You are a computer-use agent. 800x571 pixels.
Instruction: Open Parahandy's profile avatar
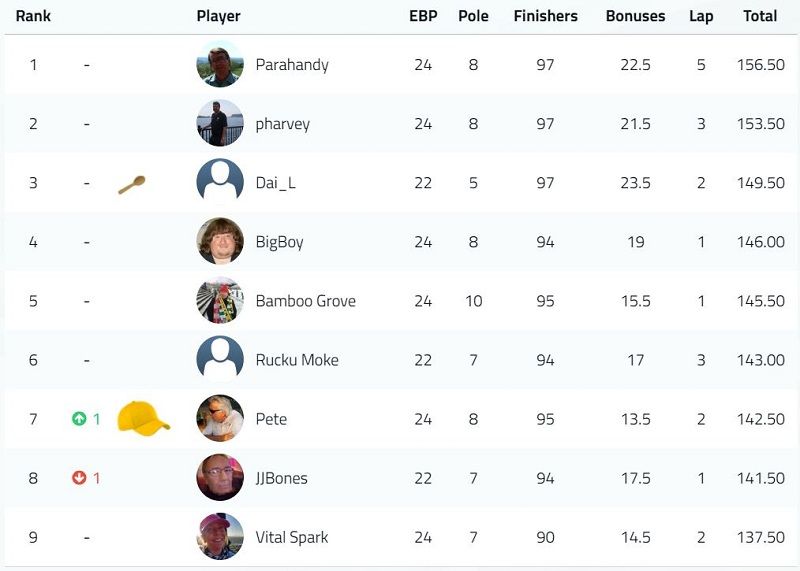tap(220, 64)
